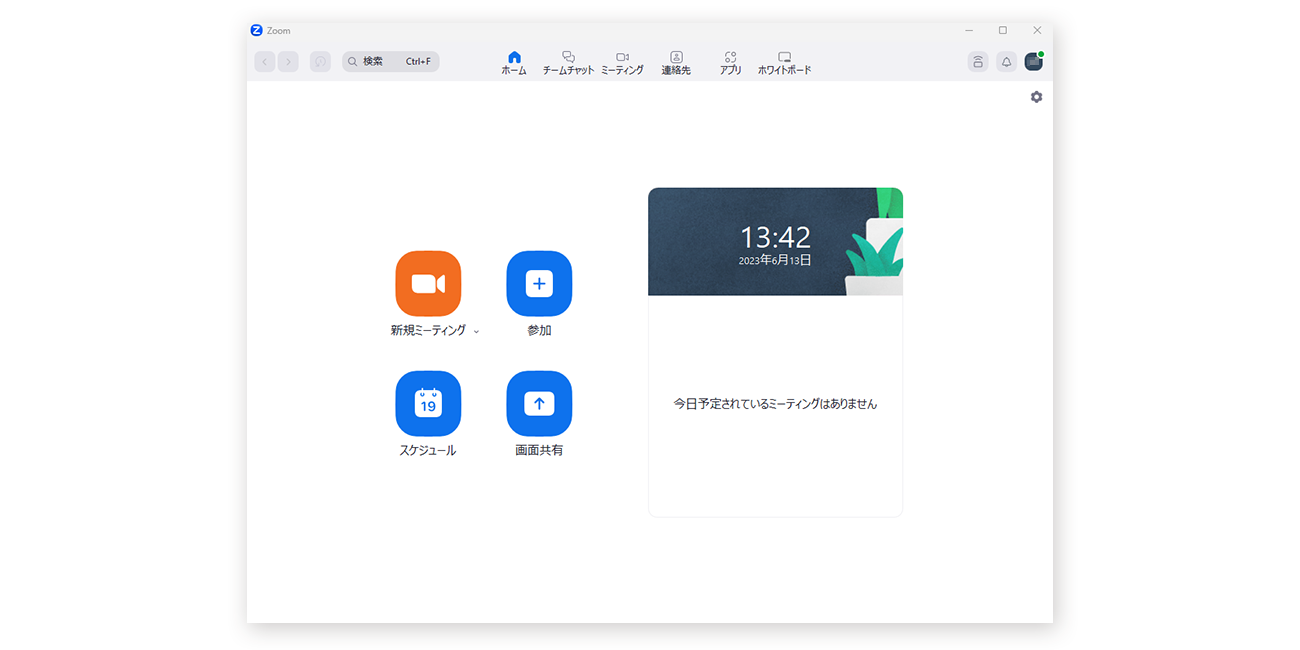Click the 検索 search field

[391, 62]
